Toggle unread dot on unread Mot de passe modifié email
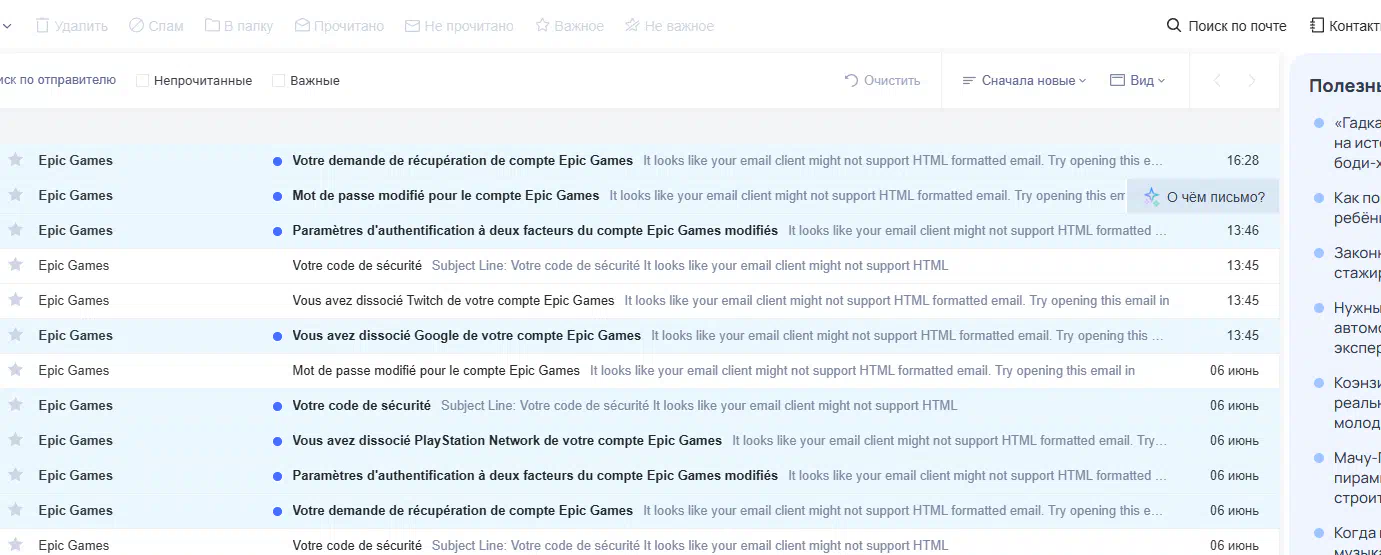Viewport: 1381px width, 555px height. 277,196
